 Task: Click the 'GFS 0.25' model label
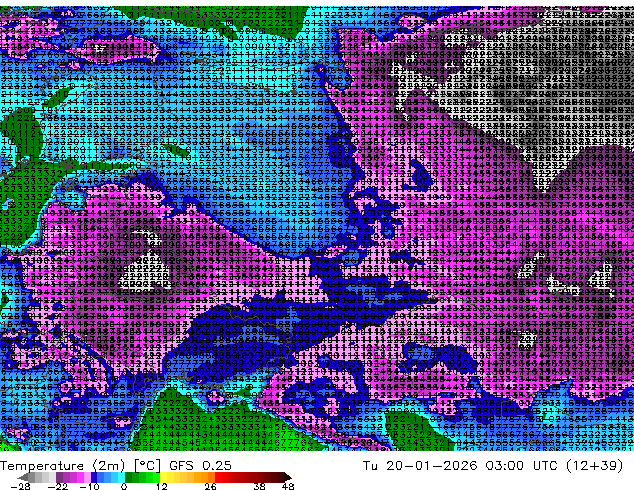click(x=200, y=465)
